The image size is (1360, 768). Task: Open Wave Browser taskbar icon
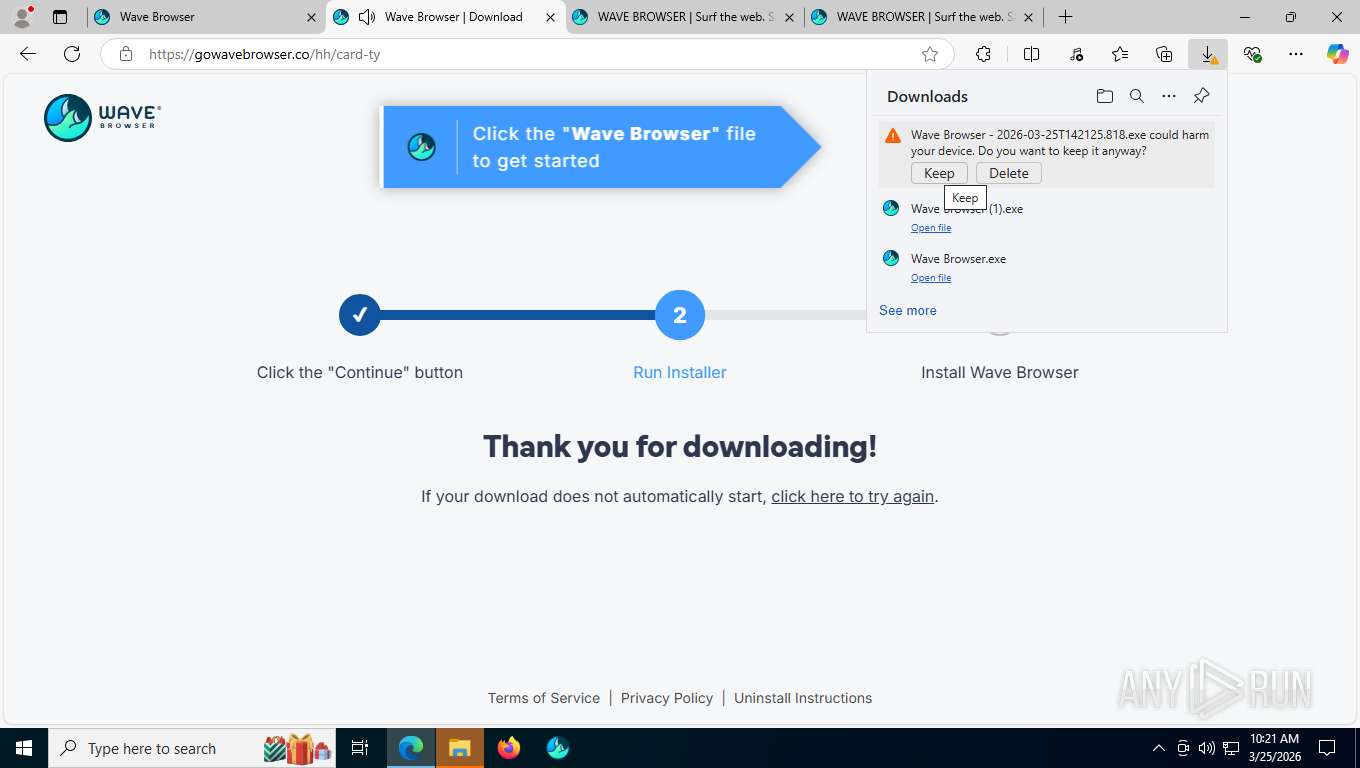(558, 748)
